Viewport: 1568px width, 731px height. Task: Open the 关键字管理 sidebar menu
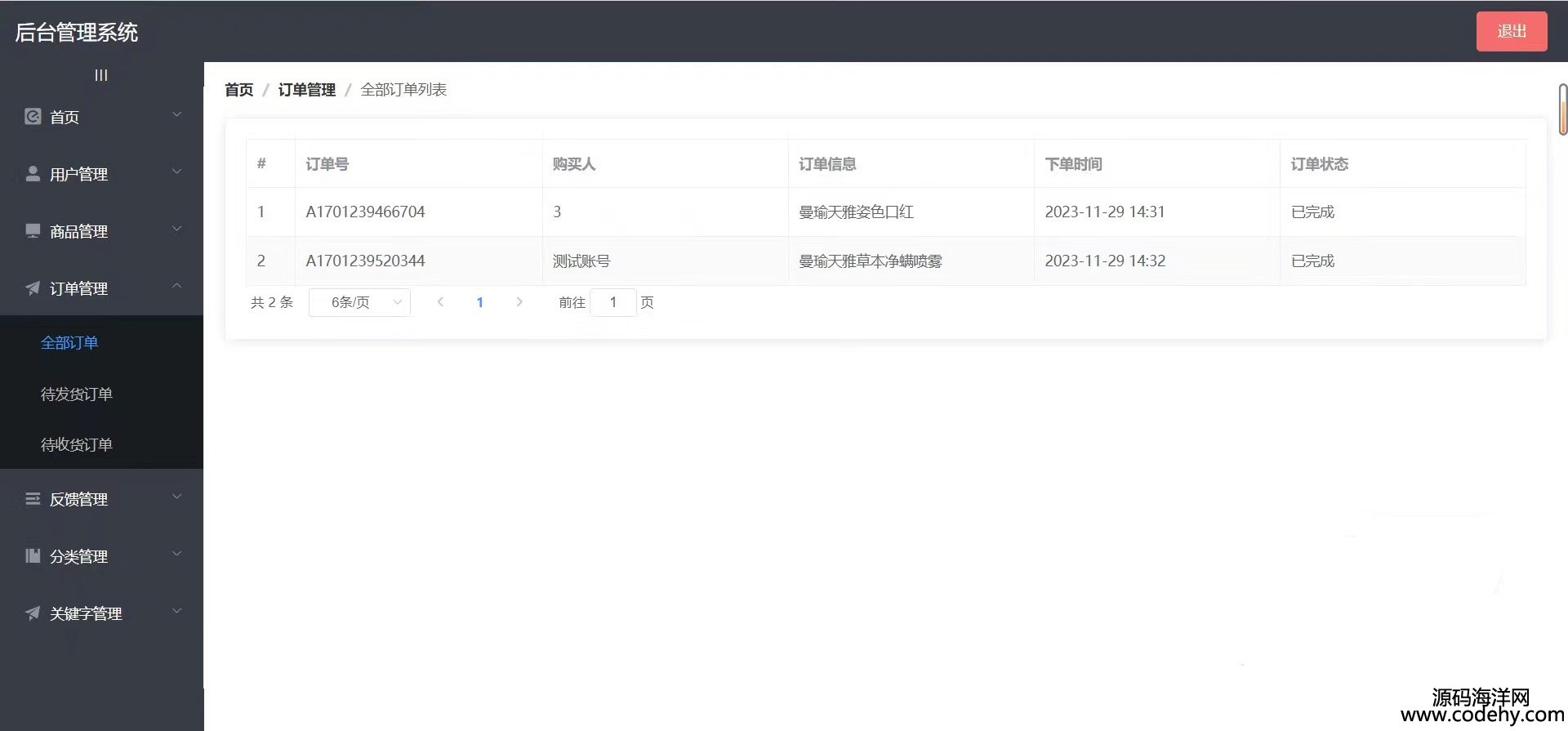pos(101,613)
